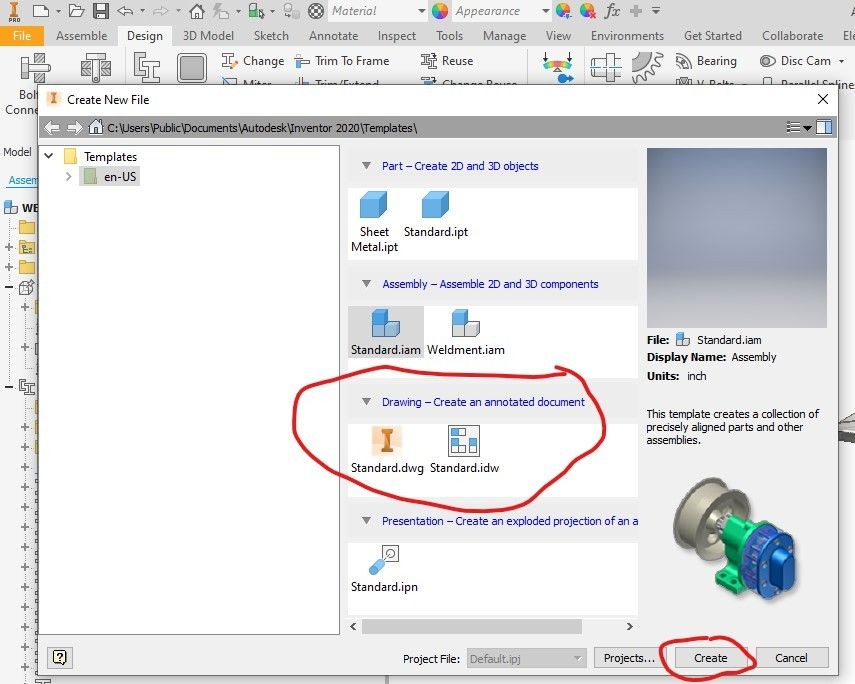Click the dialog Home templates icon

pyautogui.click(x=95, y=127)
